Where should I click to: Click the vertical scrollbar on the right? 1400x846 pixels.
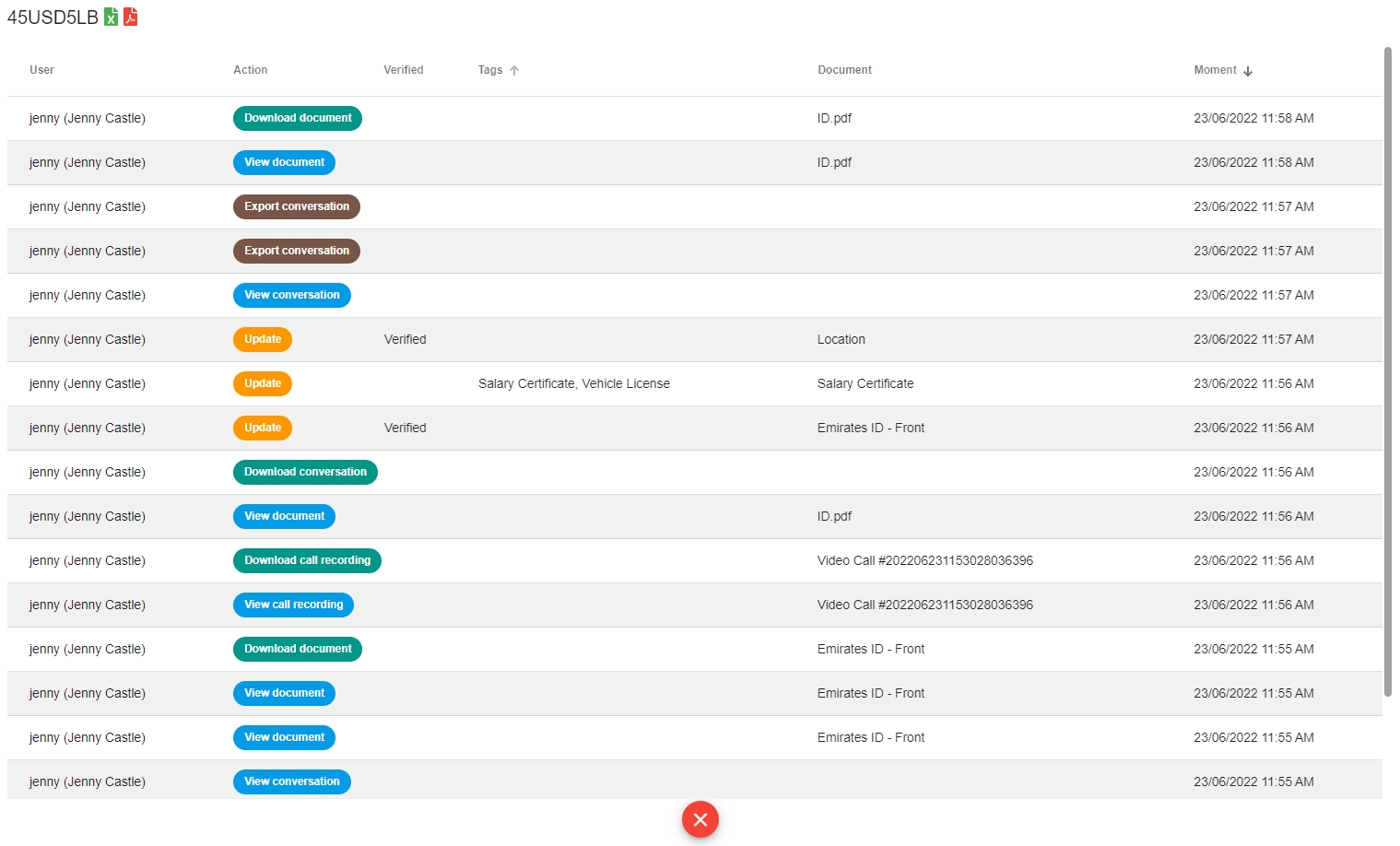pyautogui.click(x=1387, y=369)
